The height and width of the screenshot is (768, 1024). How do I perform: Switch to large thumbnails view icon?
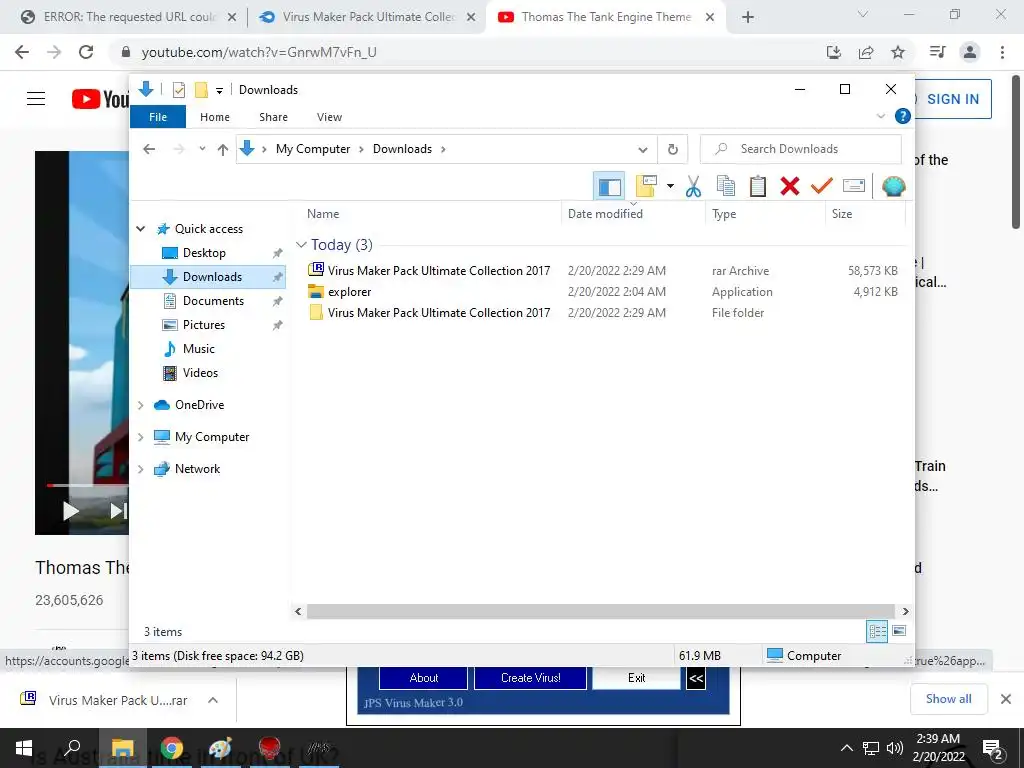click(899, 631)
